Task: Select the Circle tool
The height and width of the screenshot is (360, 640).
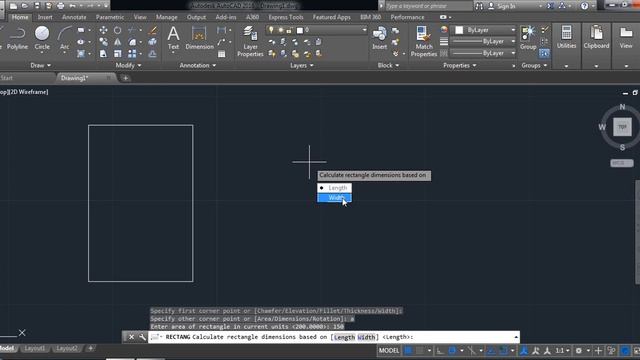Action: pos(42,38)
